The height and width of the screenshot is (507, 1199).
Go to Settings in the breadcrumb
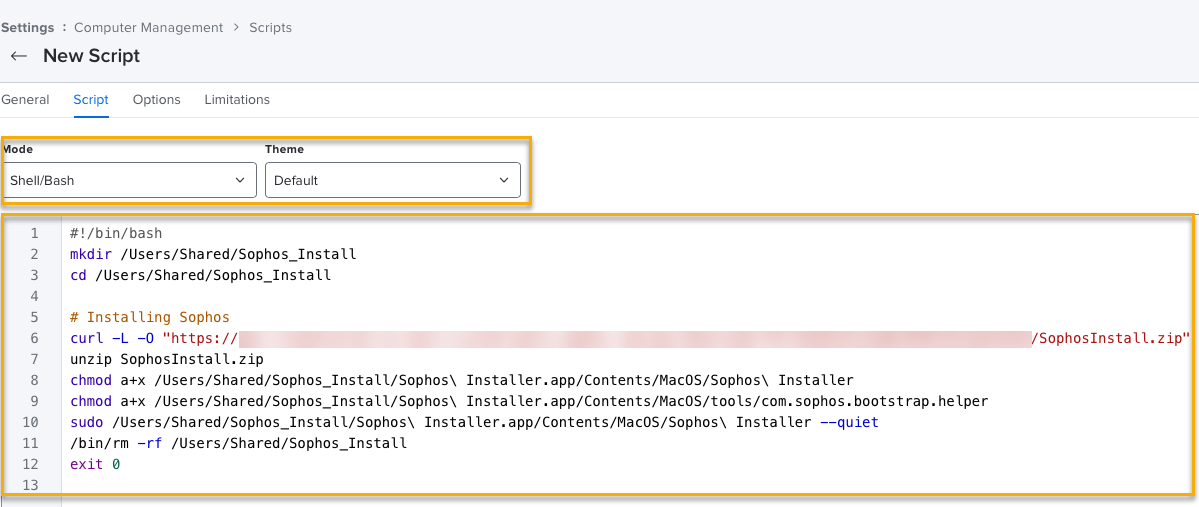(27, 28)
